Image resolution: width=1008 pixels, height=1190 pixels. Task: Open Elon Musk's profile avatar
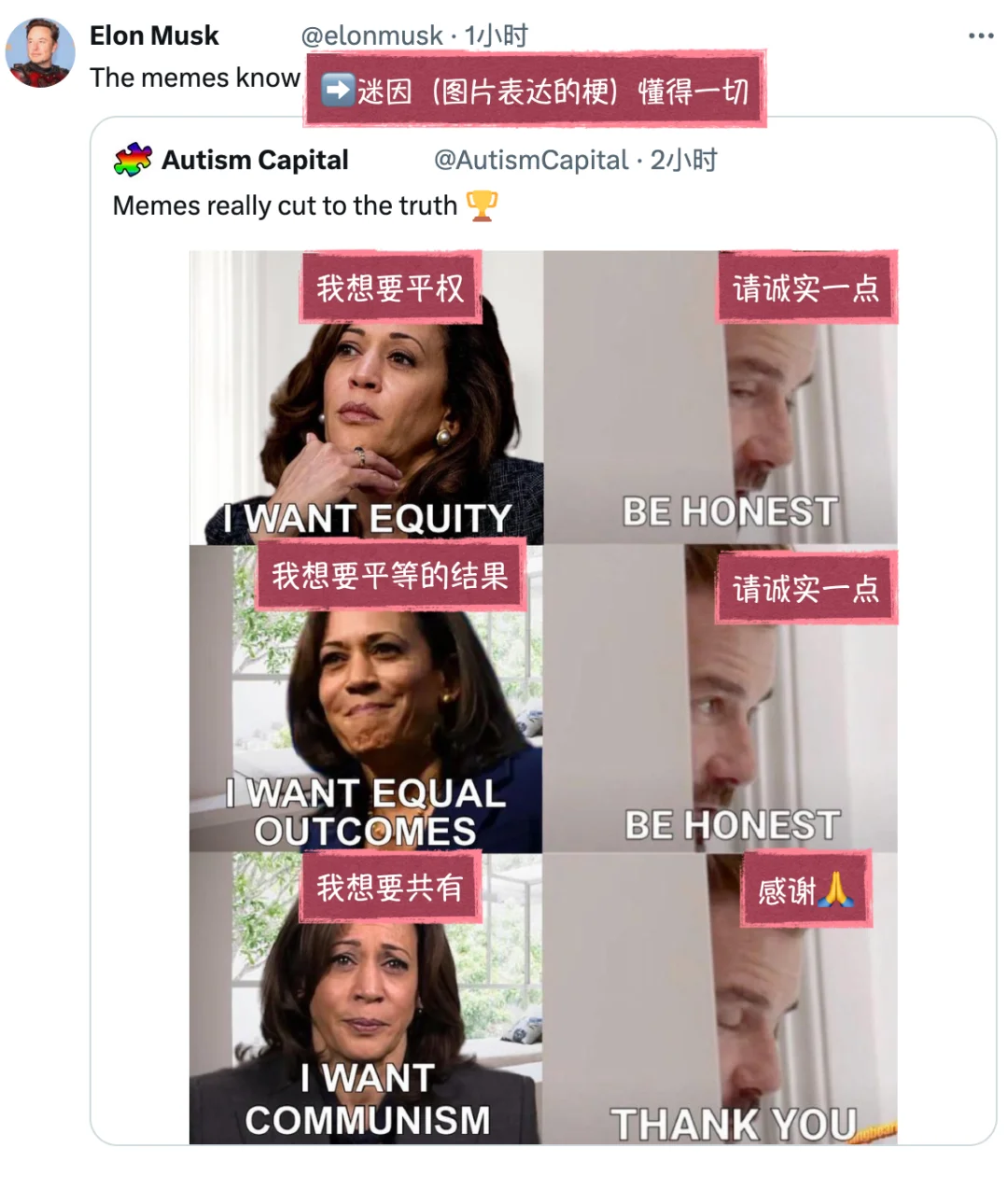pyautogui.click(x=40, y=52)
